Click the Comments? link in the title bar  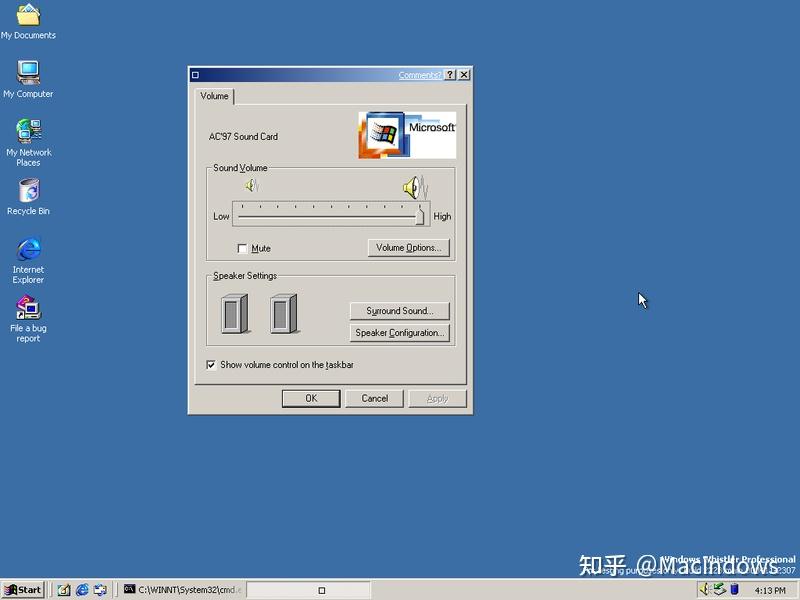(x=423, y=74)
